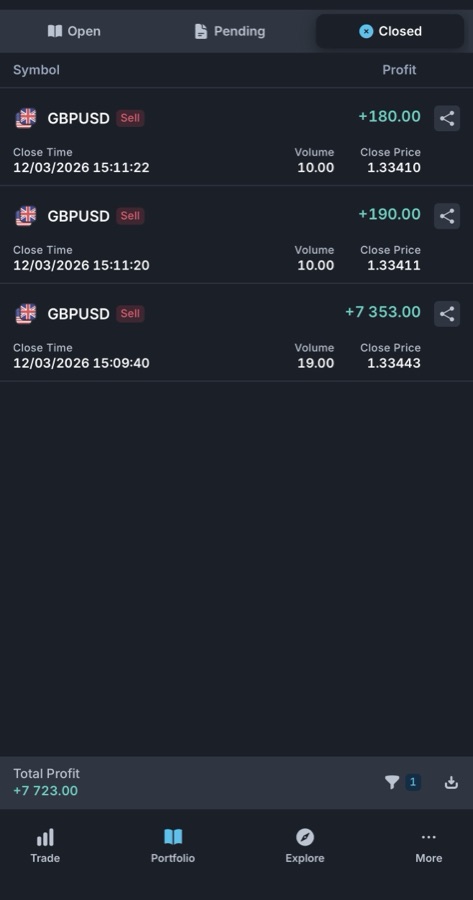Image resolution: width=473 pixels, height=900 pixels.
Task: Sort by the Profit column header
Action: point(399,70)
